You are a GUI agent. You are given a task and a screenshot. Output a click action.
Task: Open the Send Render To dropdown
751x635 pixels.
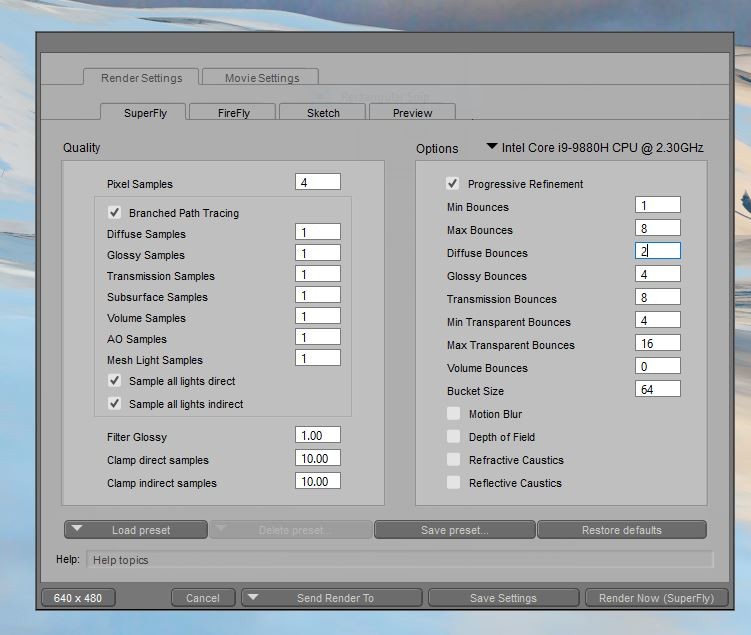click(332, 598)
